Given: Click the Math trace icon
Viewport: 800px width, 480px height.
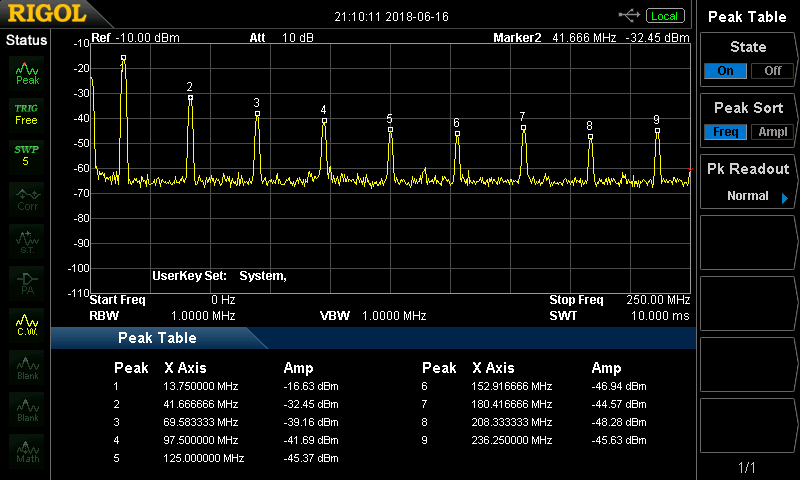Looking at the screenshot, I should (x=27, y=452).
